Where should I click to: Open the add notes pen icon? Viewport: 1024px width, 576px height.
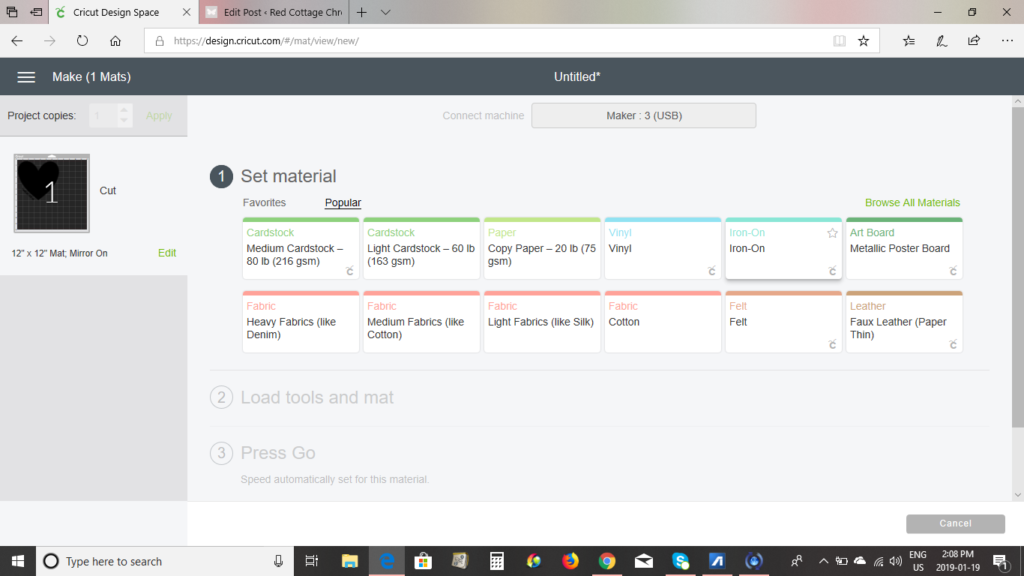point(941,40)
